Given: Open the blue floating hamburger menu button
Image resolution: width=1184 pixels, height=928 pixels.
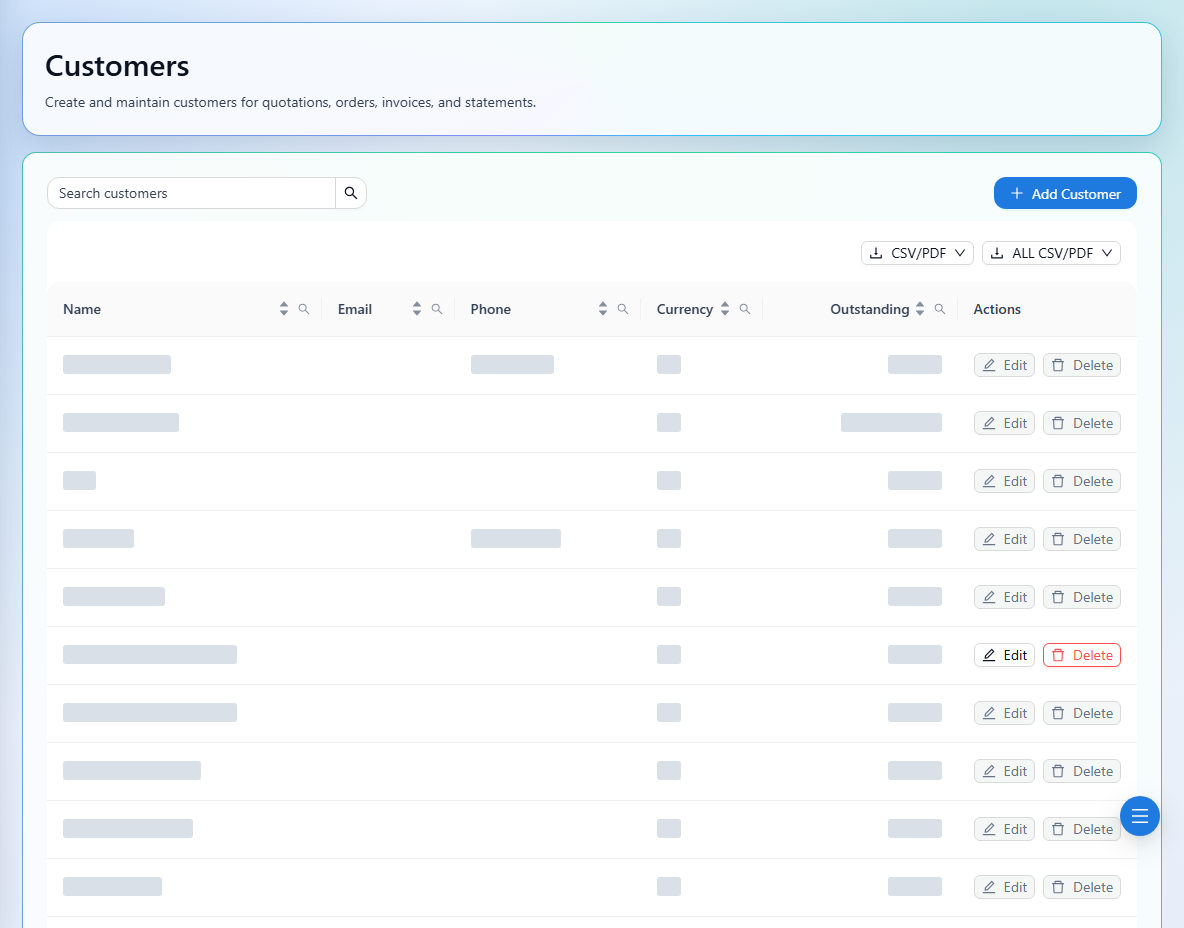Looking at the screenshot, I should point(1139,816).
